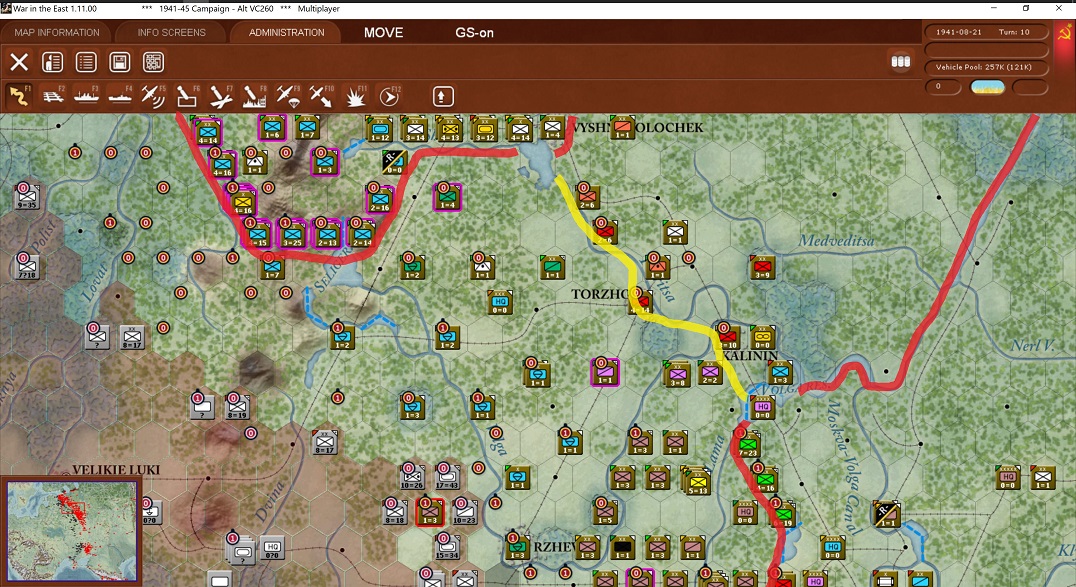
Task: Select the purple unit labeled 3=8 near Kalinin
Action: pyautogui.click(x=677, y=374)
